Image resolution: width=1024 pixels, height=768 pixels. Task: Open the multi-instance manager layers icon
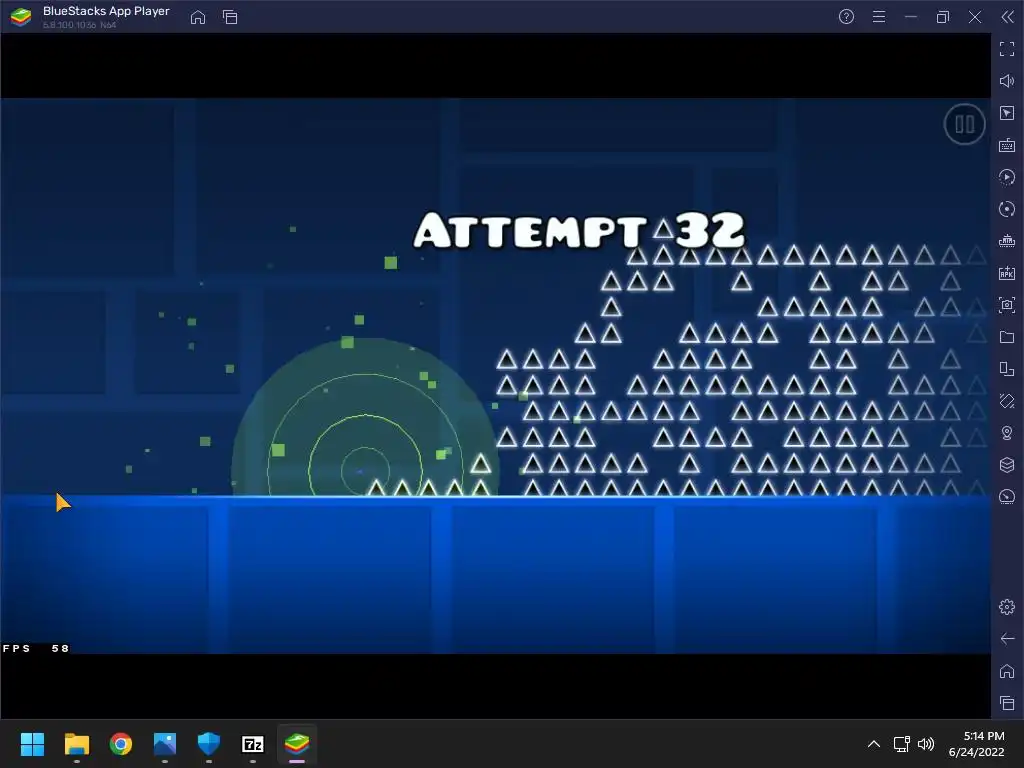coord(1007,465)
